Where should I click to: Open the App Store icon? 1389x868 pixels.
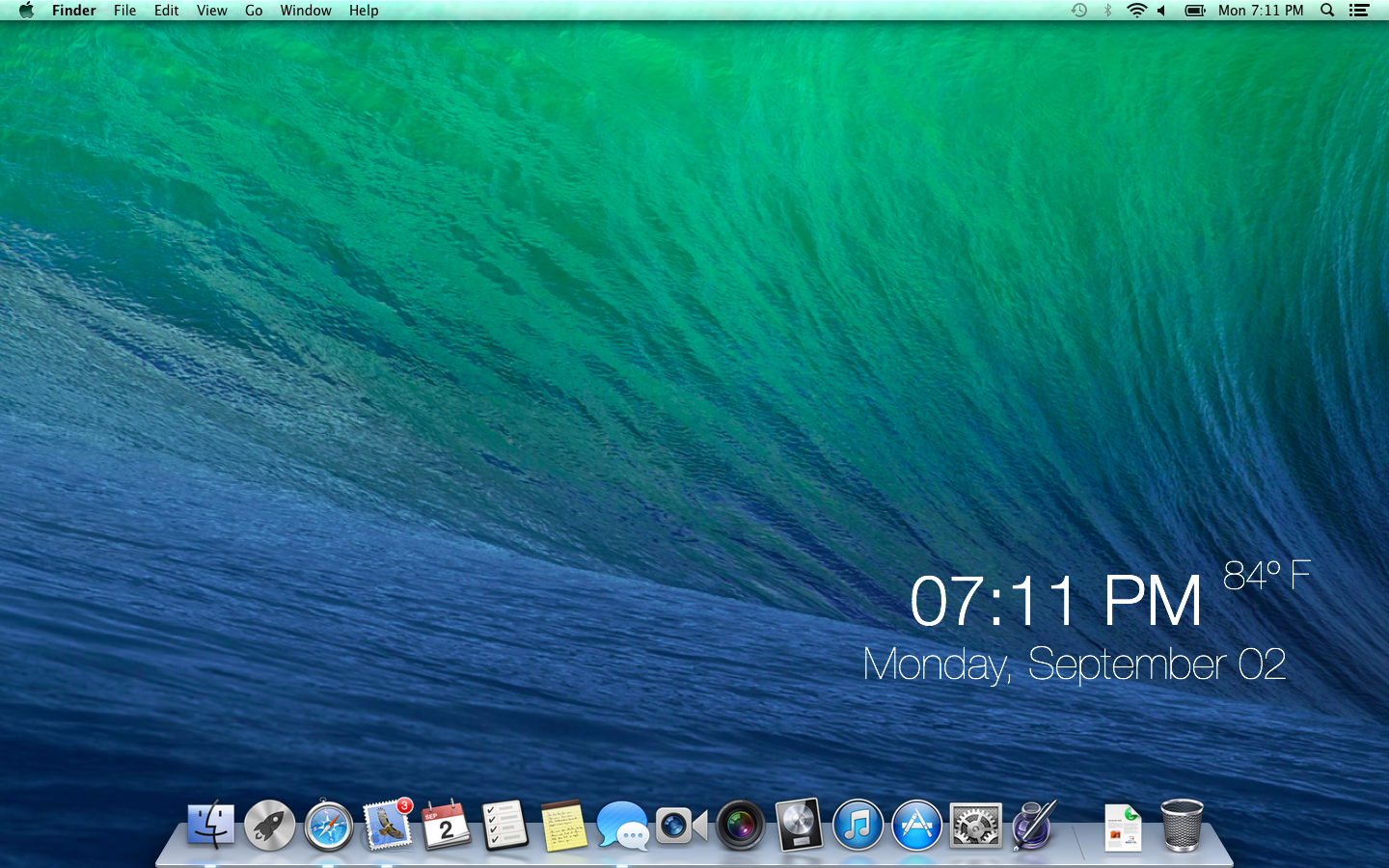[916, 826]
